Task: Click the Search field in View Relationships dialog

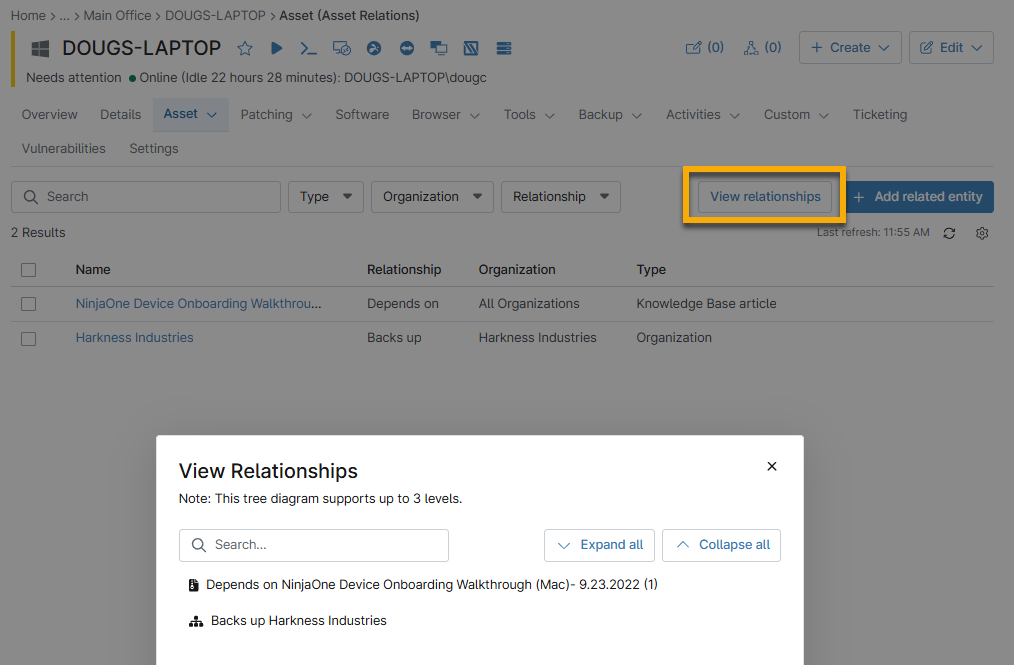Action: [x=314, y=545]
